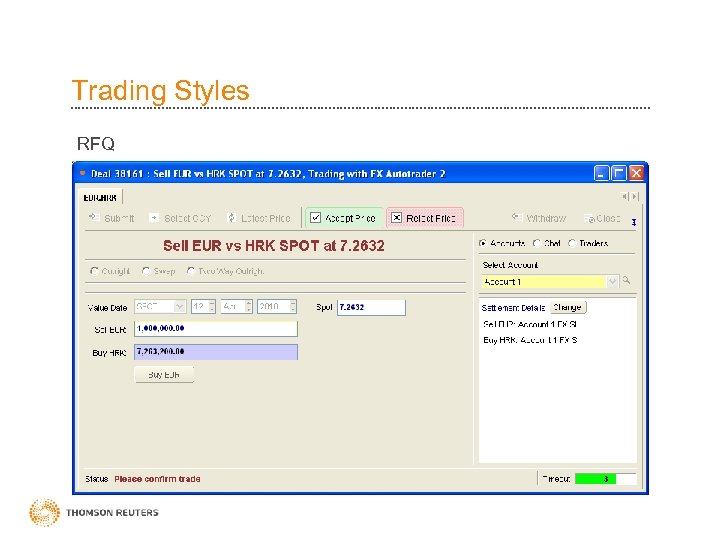Click the Thomson Reuters logo
This screenshot has width=720, height=540.
[94, 512]
